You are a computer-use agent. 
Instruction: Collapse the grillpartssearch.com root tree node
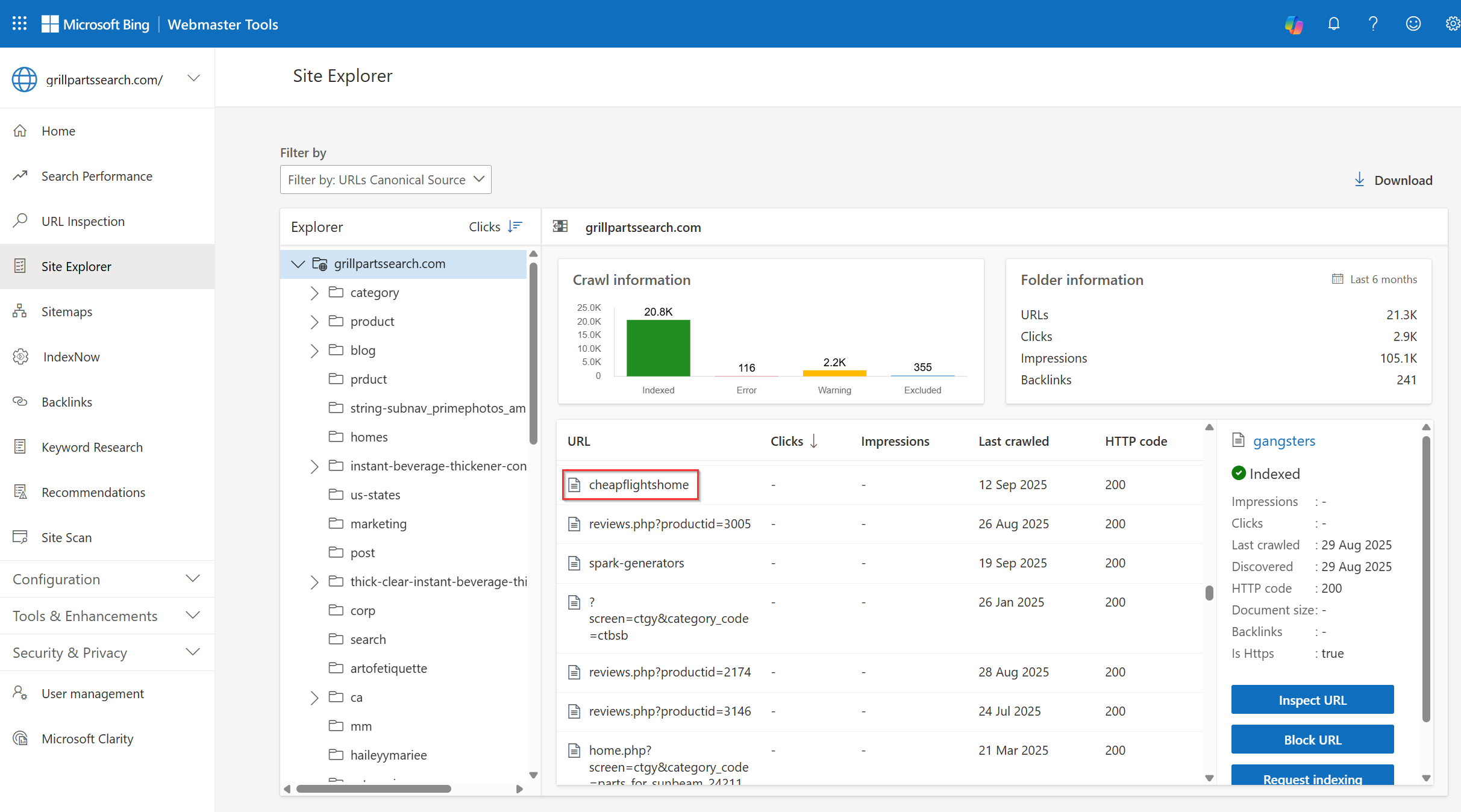tap(298, 264)
